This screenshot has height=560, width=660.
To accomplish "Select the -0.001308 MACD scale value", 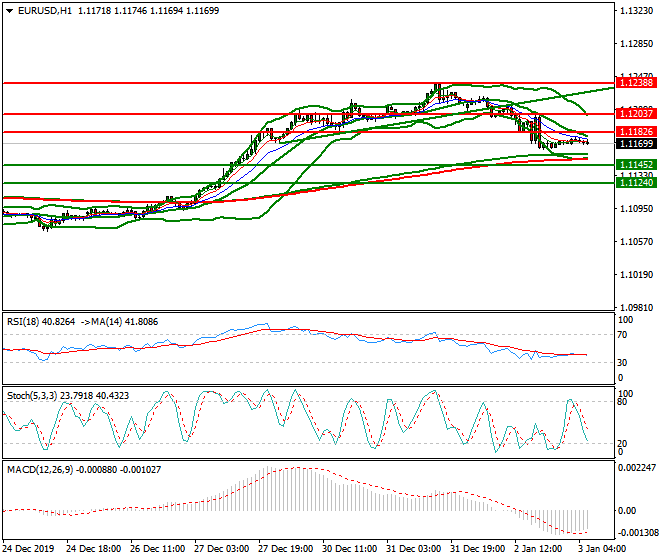I will coord(637,533).
